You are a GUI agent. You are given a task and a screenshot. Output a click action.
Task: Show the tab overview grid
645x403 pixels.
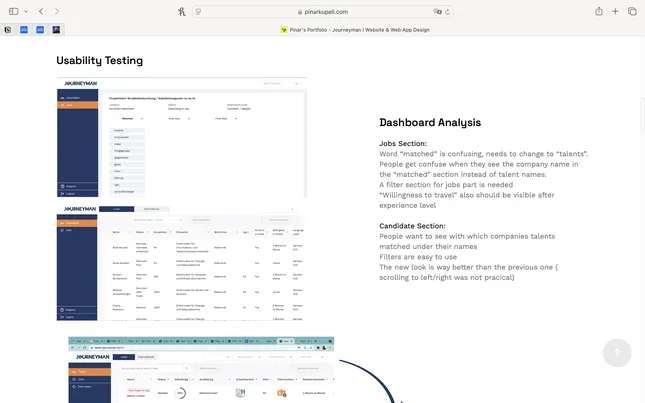[631, 11]
